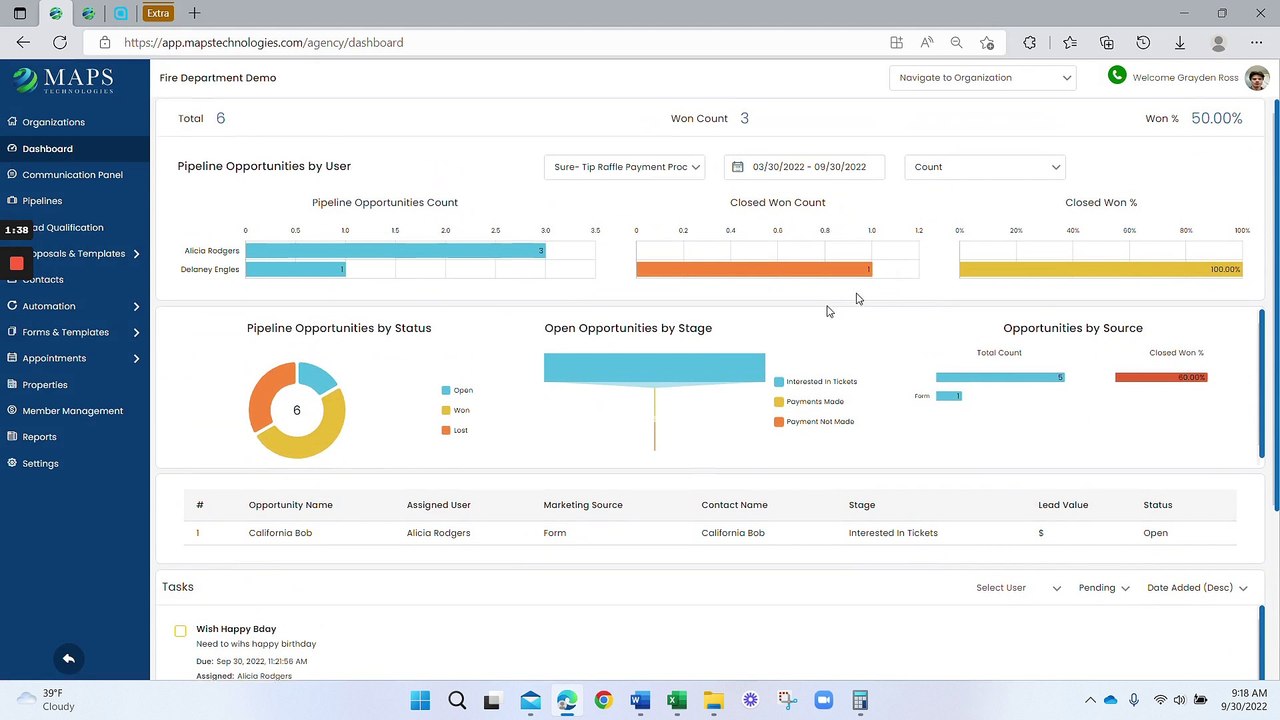1280x720 pixels.
Task: Open Zoom from the Windows taskbar
Action: pos(823,700)
